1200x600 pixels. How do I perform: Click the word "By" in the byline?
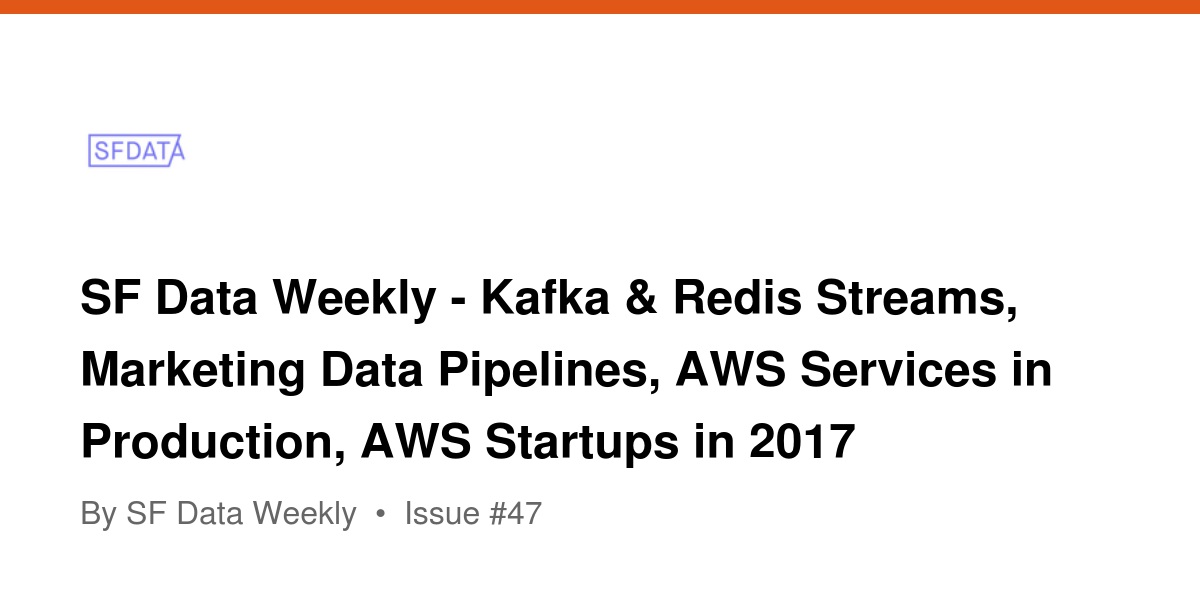(98, 514)
